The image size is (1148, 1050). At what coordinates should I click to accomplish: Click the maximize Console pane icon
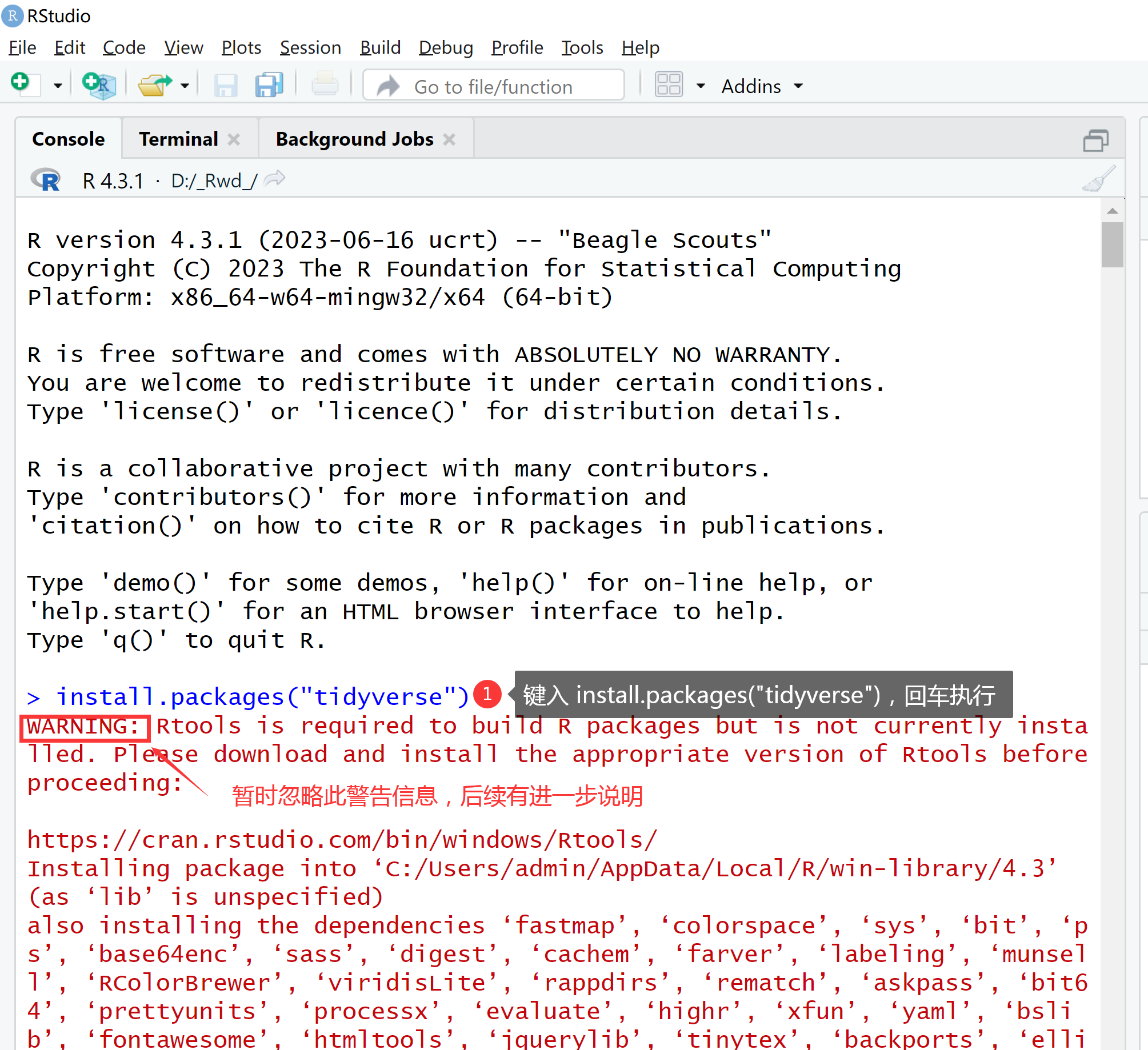coord(1095,141)
